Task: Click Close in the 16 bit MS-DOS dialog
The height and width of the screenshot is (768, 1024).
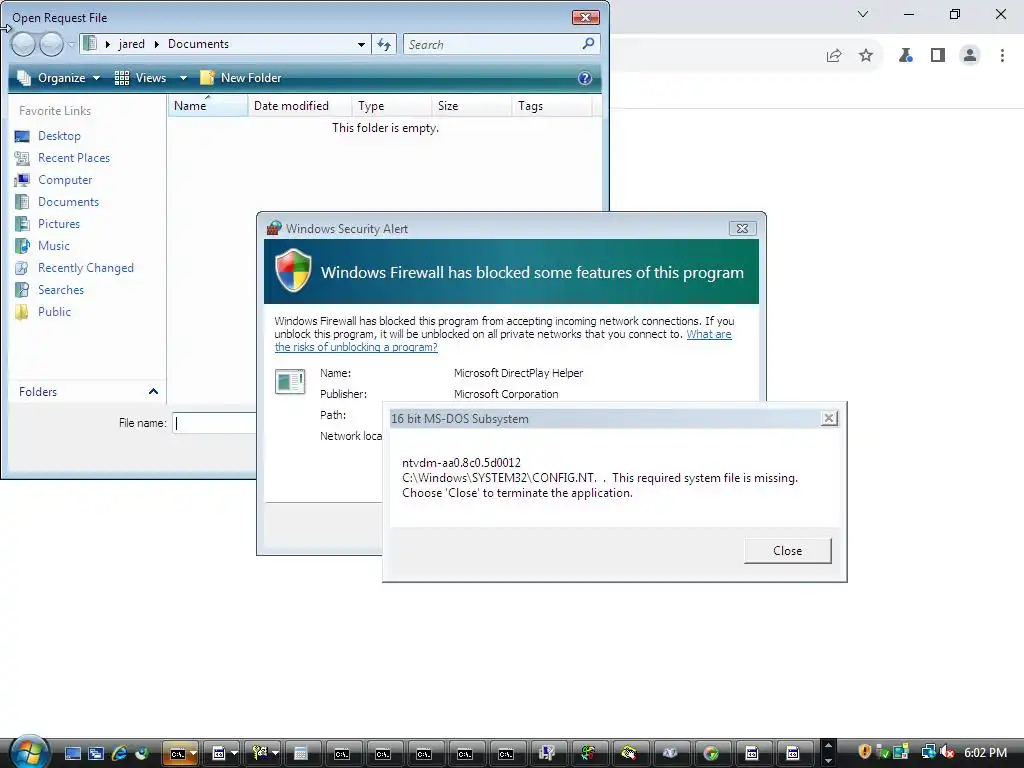Action: [x=788, y=551]
